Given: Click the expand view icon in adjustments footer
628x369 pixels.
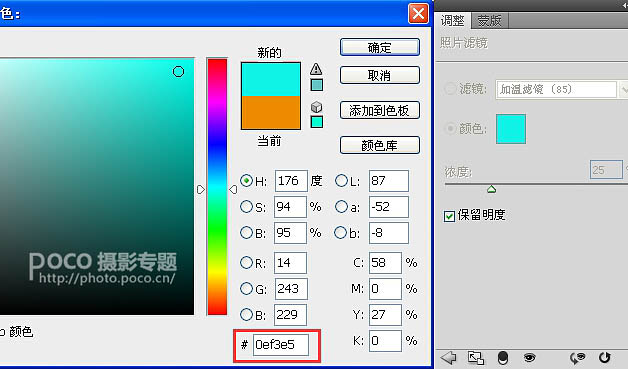Looking at the screenshot, I should point(476,357).
